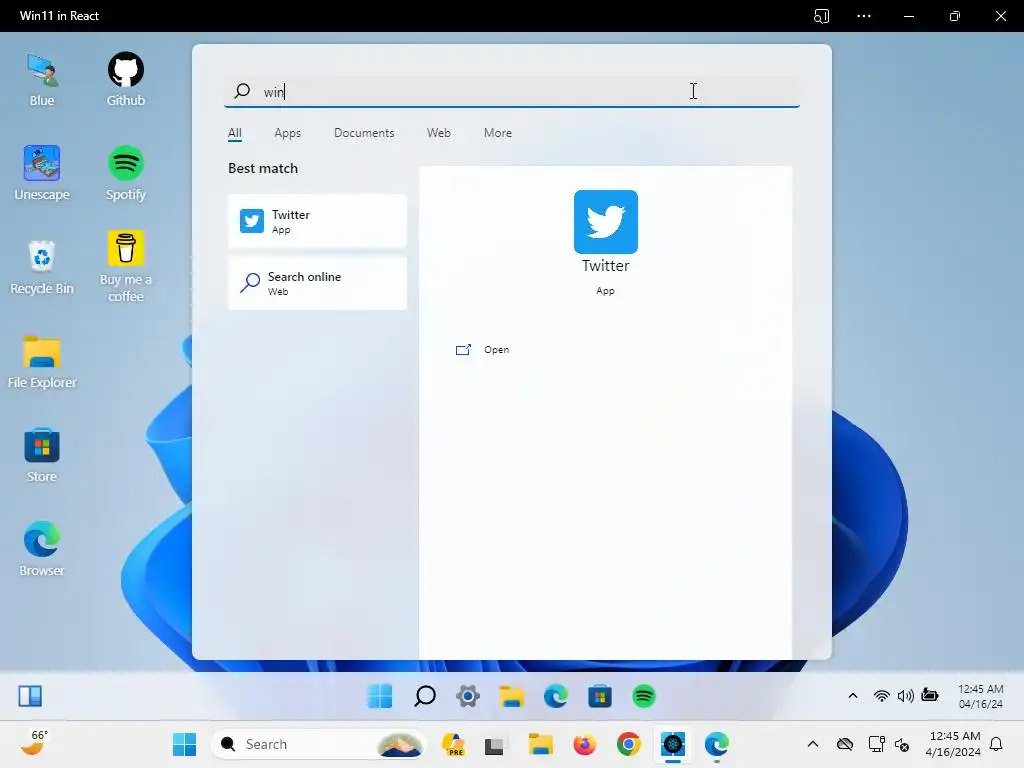Screen dimensions: 1024x768
Task: Click the widgets icon on the inner taskbar
Action: coord(30,696)
